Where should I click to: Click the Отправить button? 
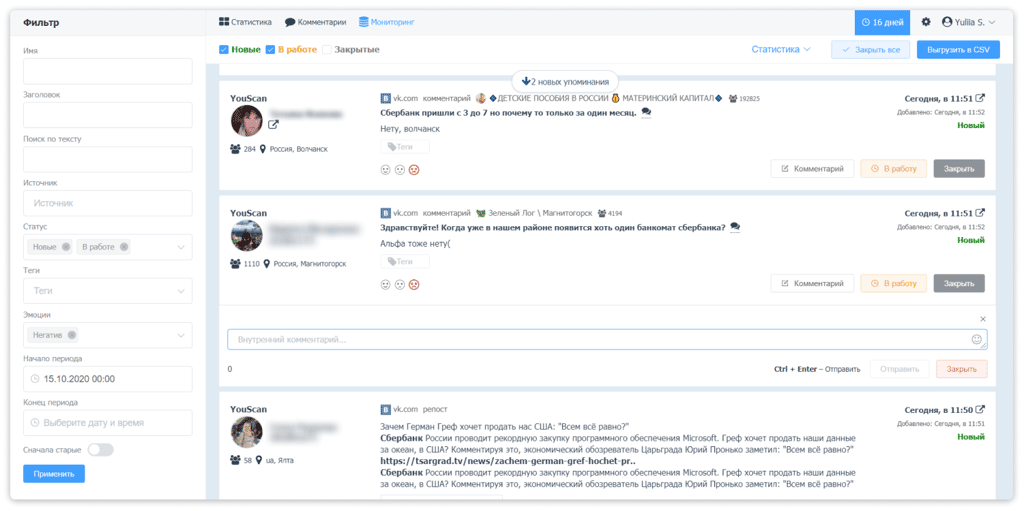(899, 369)
